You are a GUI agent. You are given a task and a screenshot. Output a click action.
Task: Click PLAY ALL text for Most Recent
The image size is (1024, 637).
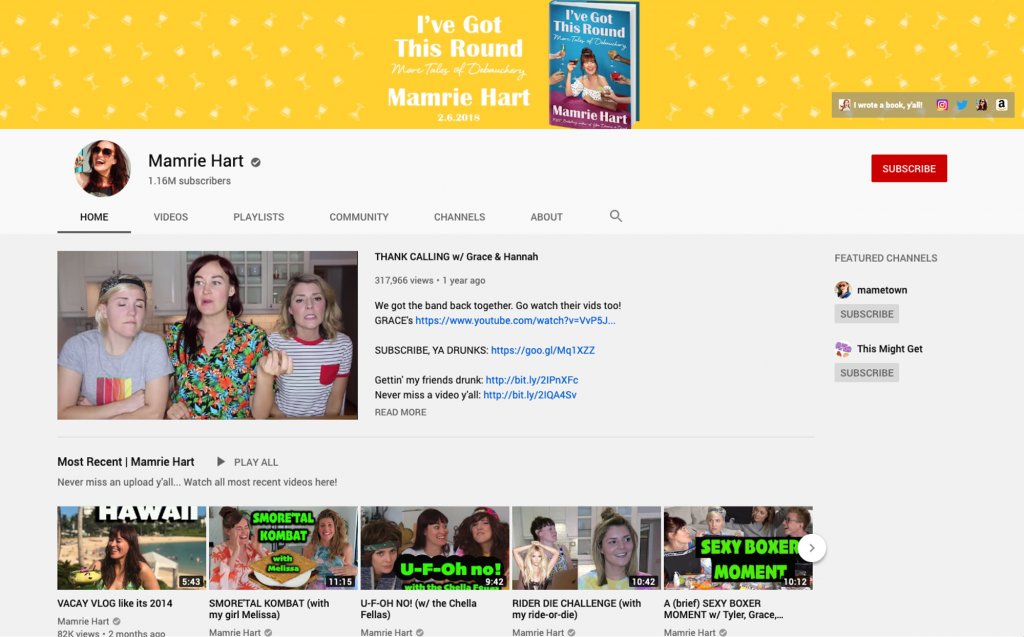(x=256, y=462)
